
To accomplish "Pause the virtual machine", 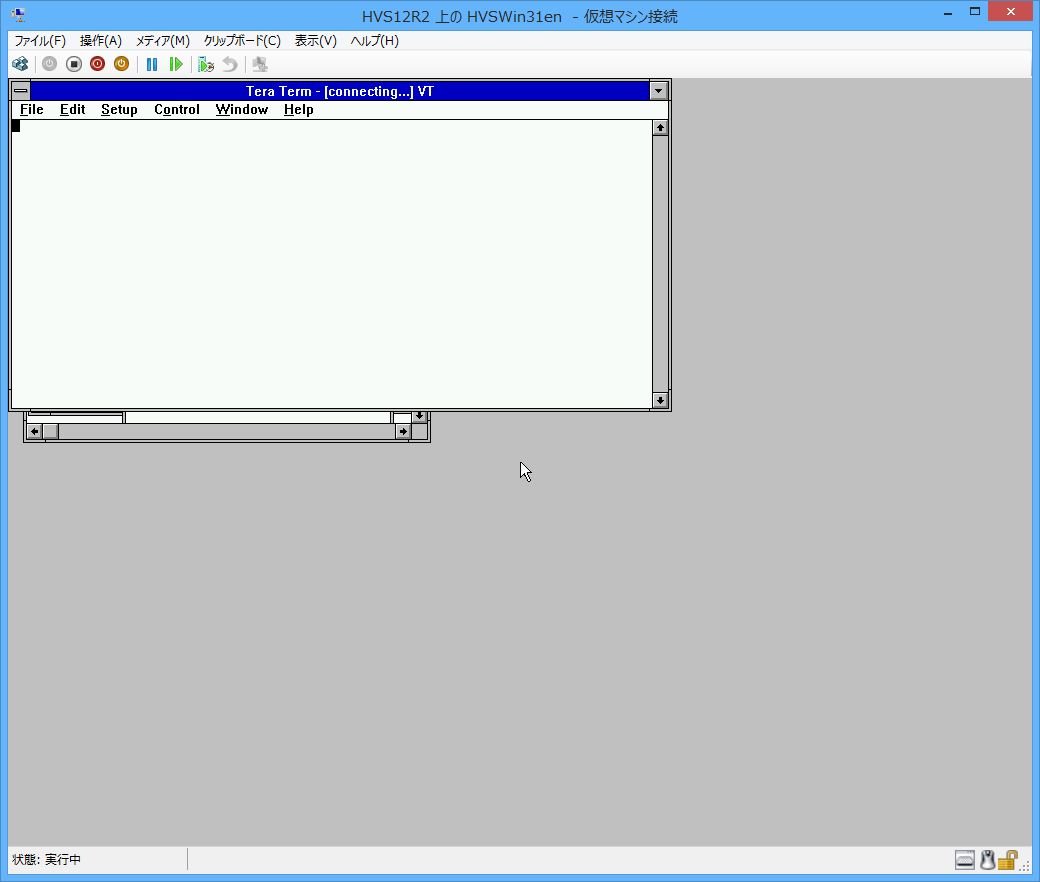I will tap(152, 64).
